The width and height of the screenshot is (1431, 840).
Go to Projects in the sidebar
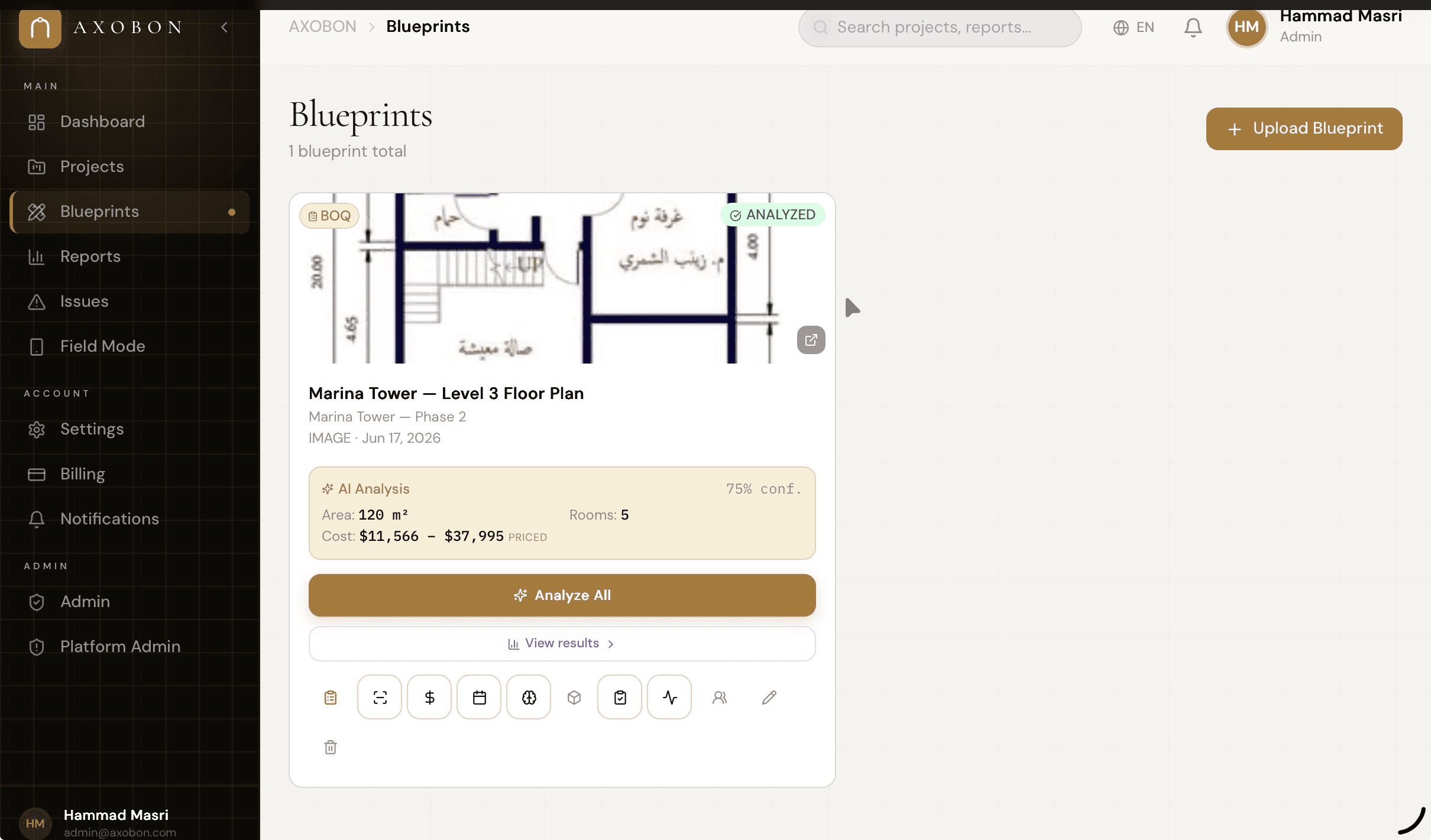pos(130,167)
